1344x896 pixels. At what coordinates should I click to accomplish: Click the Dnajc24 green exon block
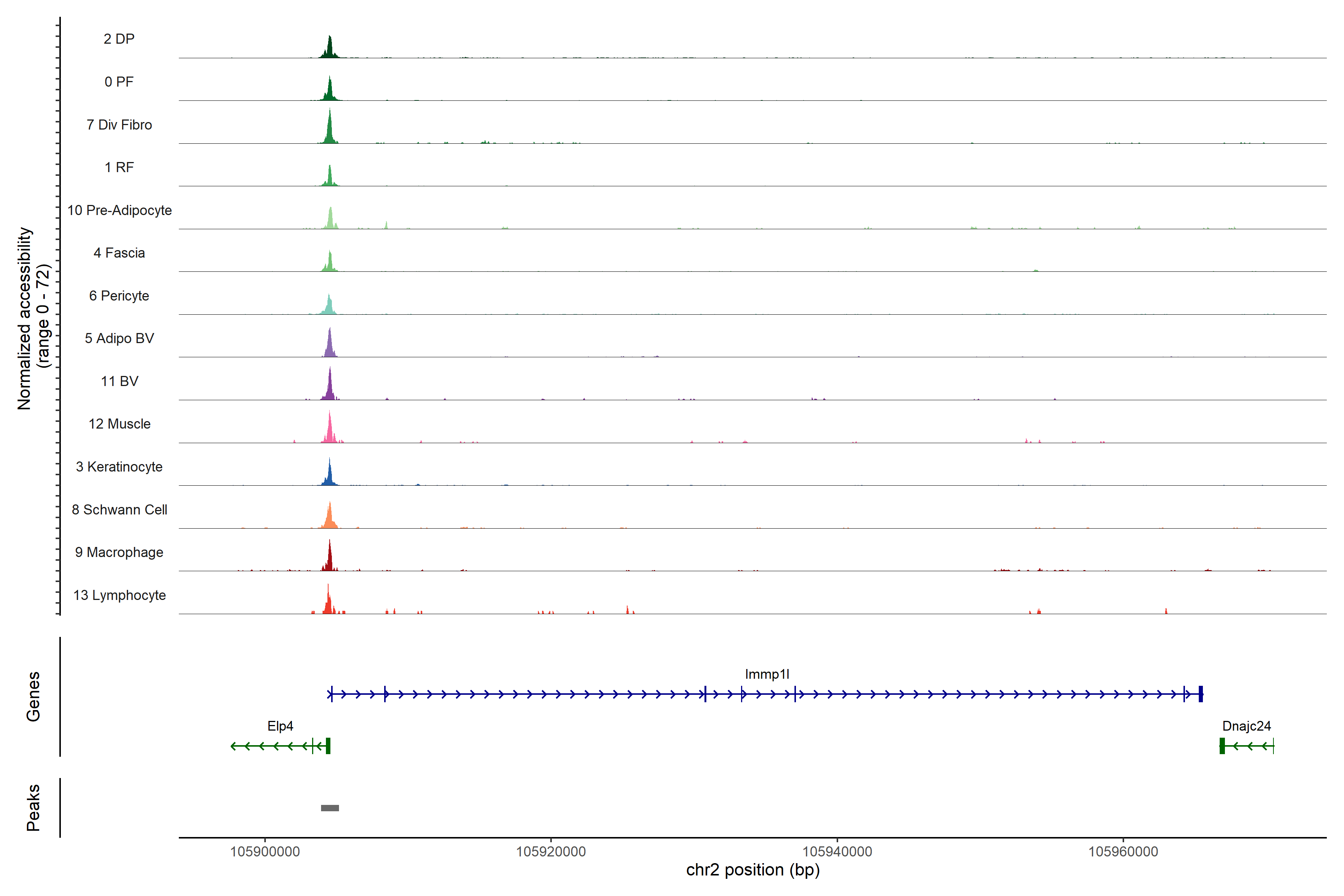tap(1222, 746)
